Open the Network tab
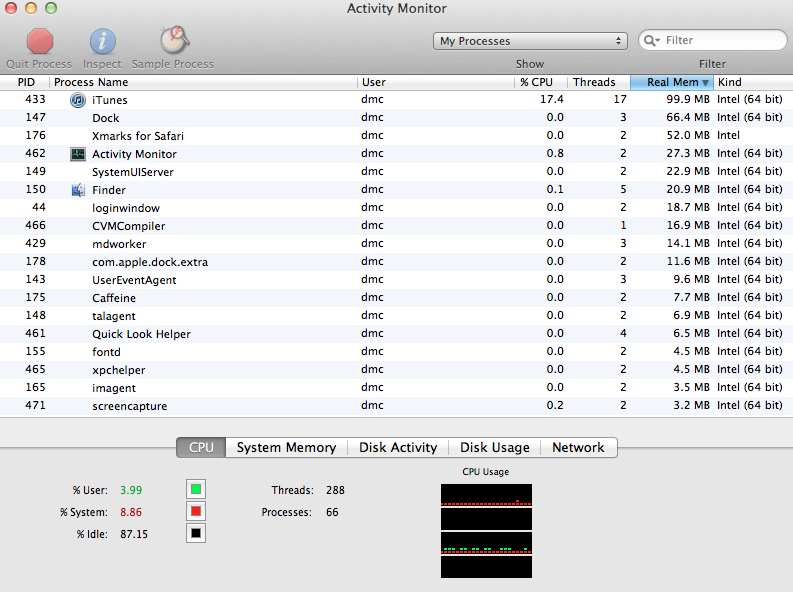This screenshot has width=793, height=592. pos(578,447)
